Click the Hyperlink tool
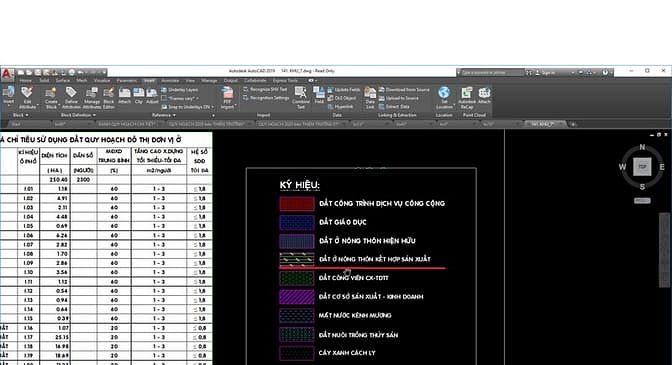This screenshot has width=672, height=365. pos(341,107)
